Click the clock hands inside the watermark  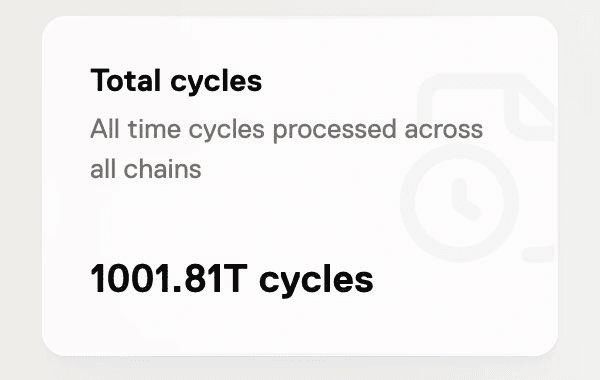(465, 200)
